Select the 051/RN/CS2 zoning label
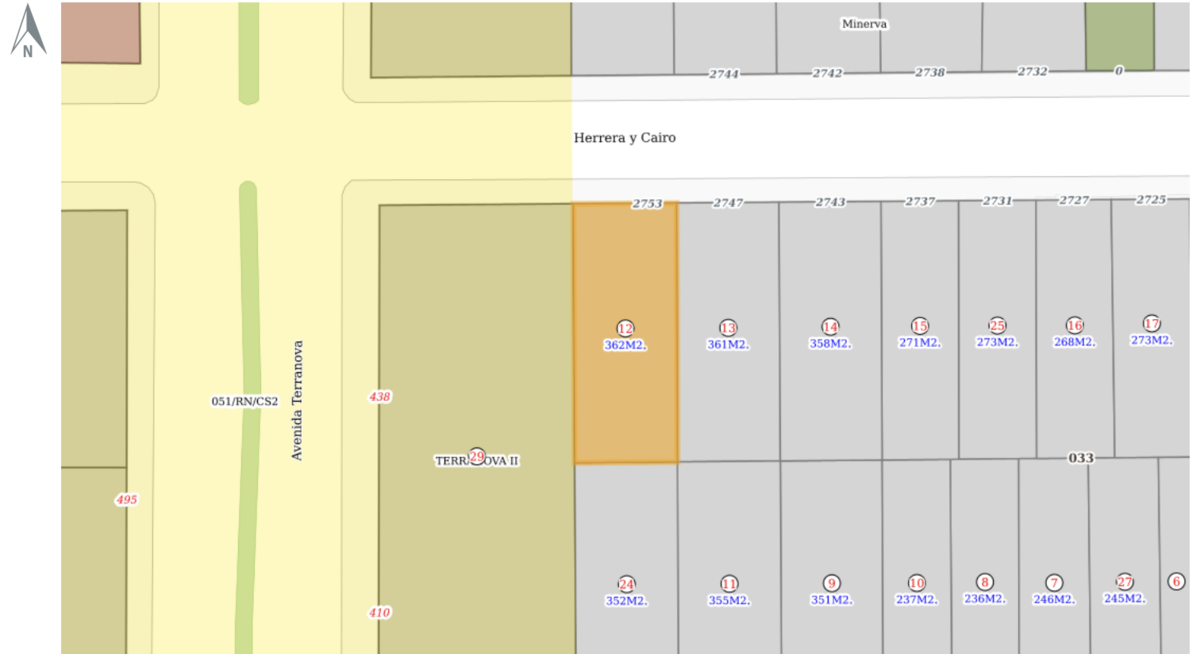Viewport: 1200px width, 654px height. pos(244,401)
